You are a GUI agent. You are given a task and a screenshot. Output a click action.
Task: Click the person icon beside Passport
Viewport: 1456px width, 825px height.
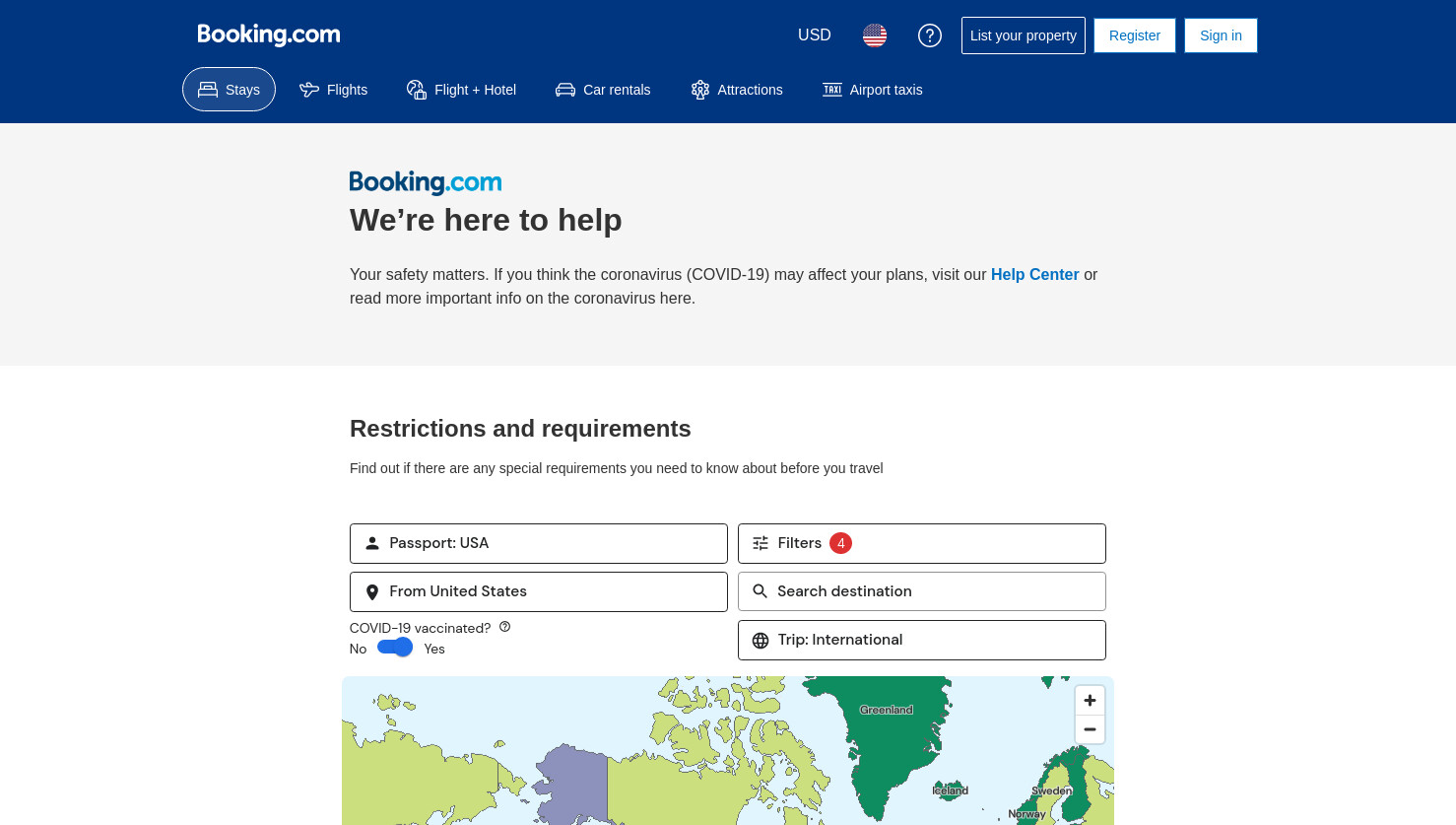click(x=372, y=543)
